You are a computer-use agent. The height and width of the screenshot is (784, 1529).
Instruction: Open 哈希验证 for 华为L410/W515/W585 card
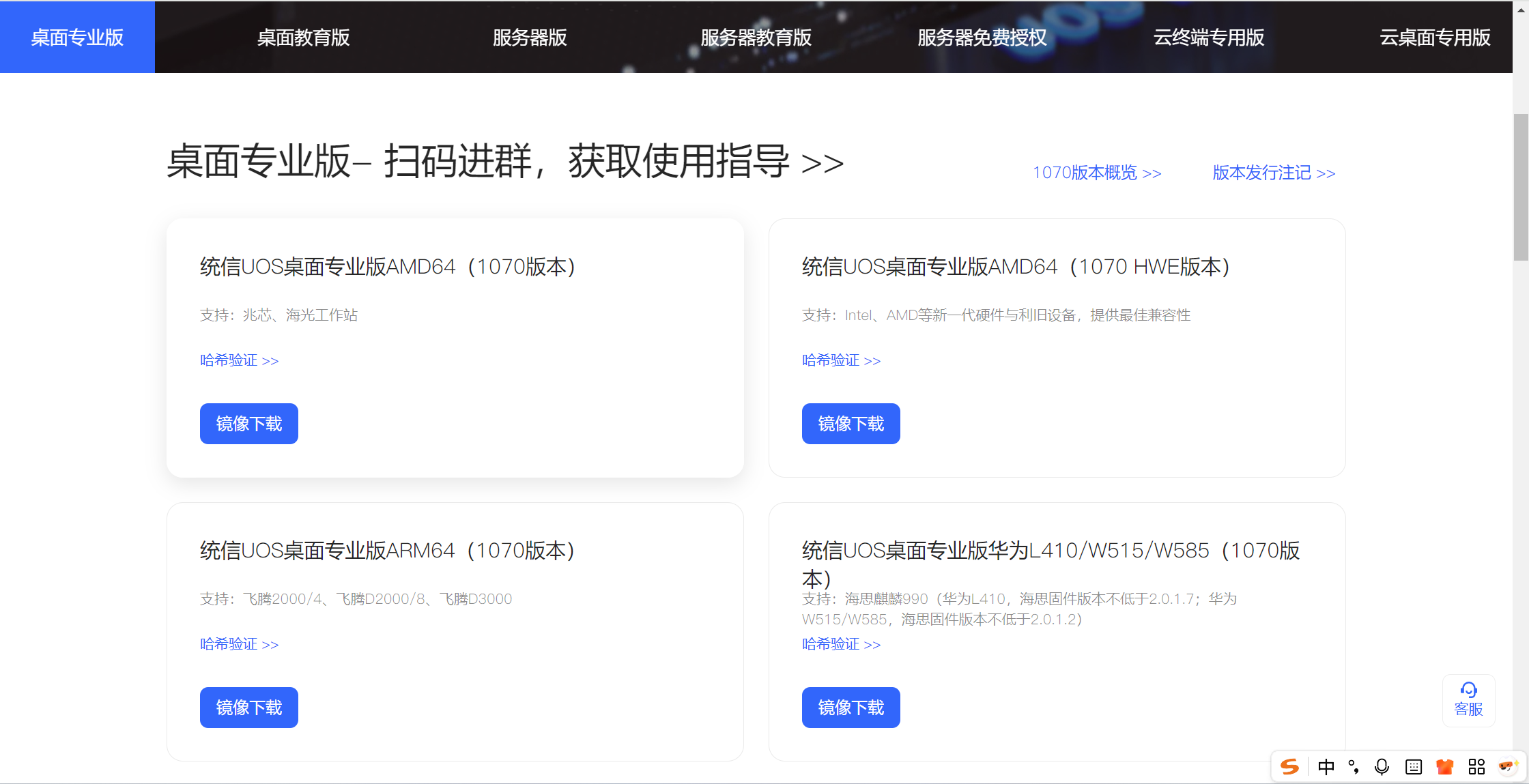click(x=841, y=644)
